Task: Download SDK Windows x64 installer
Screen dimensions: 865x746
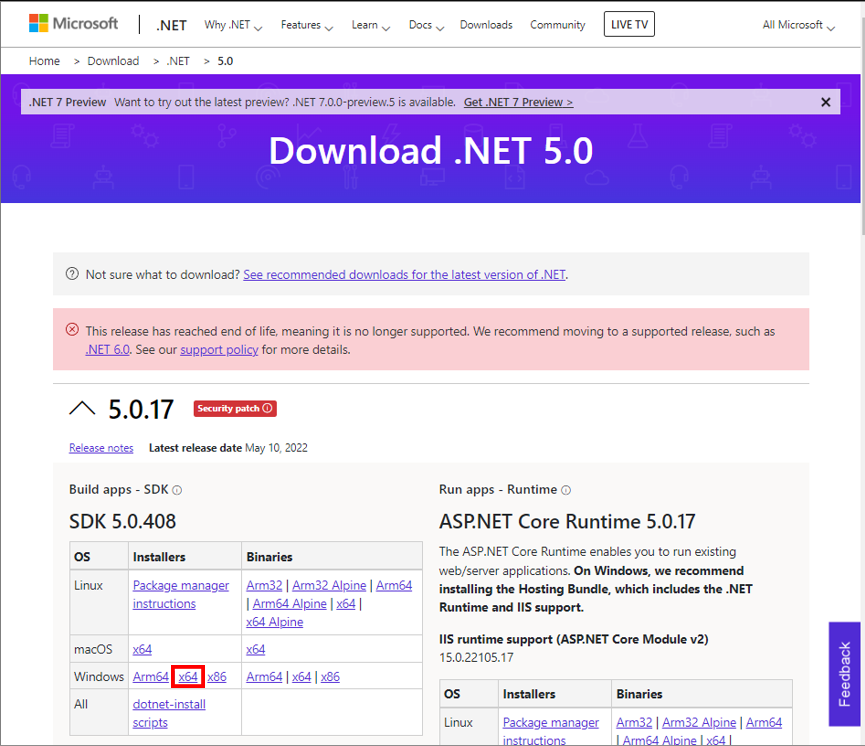Action: [188, 676]
